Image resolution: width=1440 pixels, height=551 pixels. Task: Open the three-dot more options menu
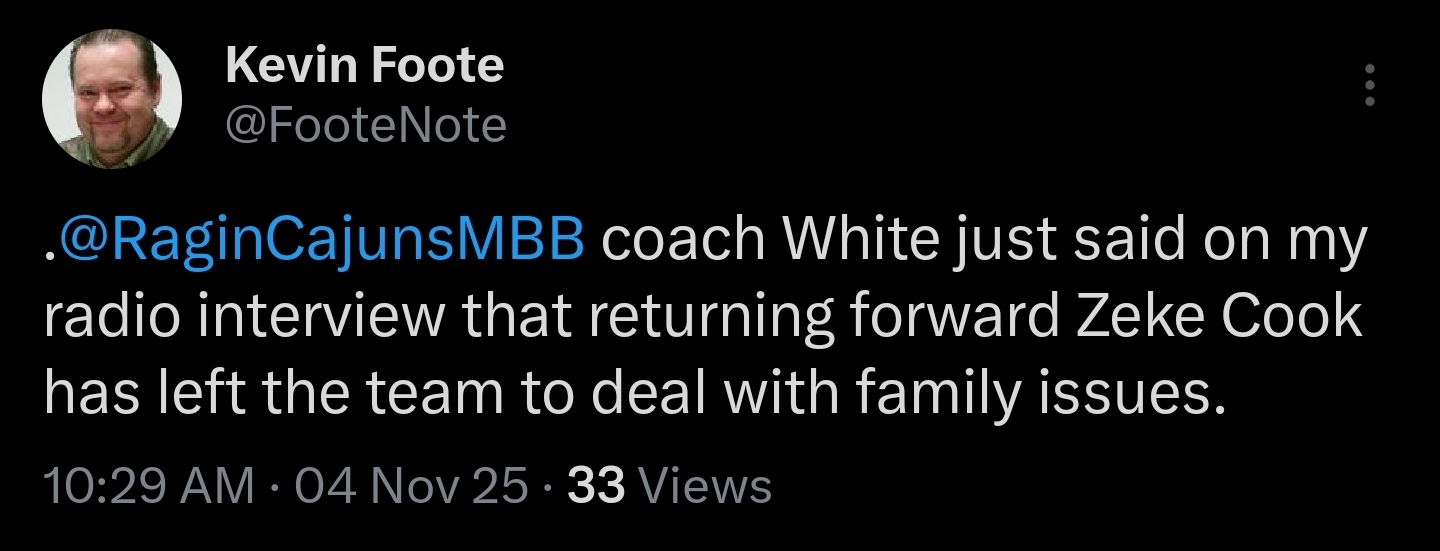click(x=1370, y=86)
